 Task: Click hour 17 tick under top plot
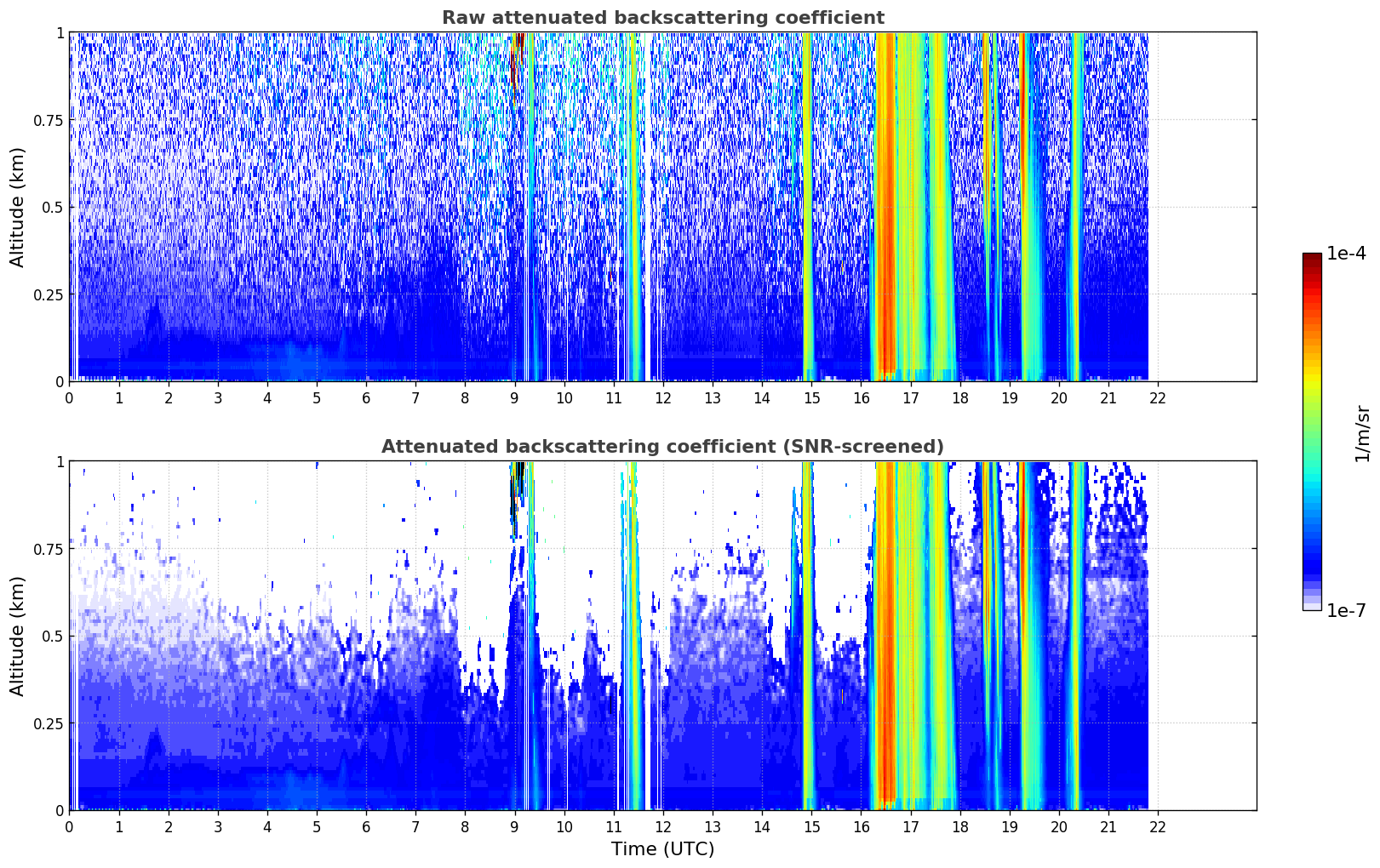tap(910, 397)
